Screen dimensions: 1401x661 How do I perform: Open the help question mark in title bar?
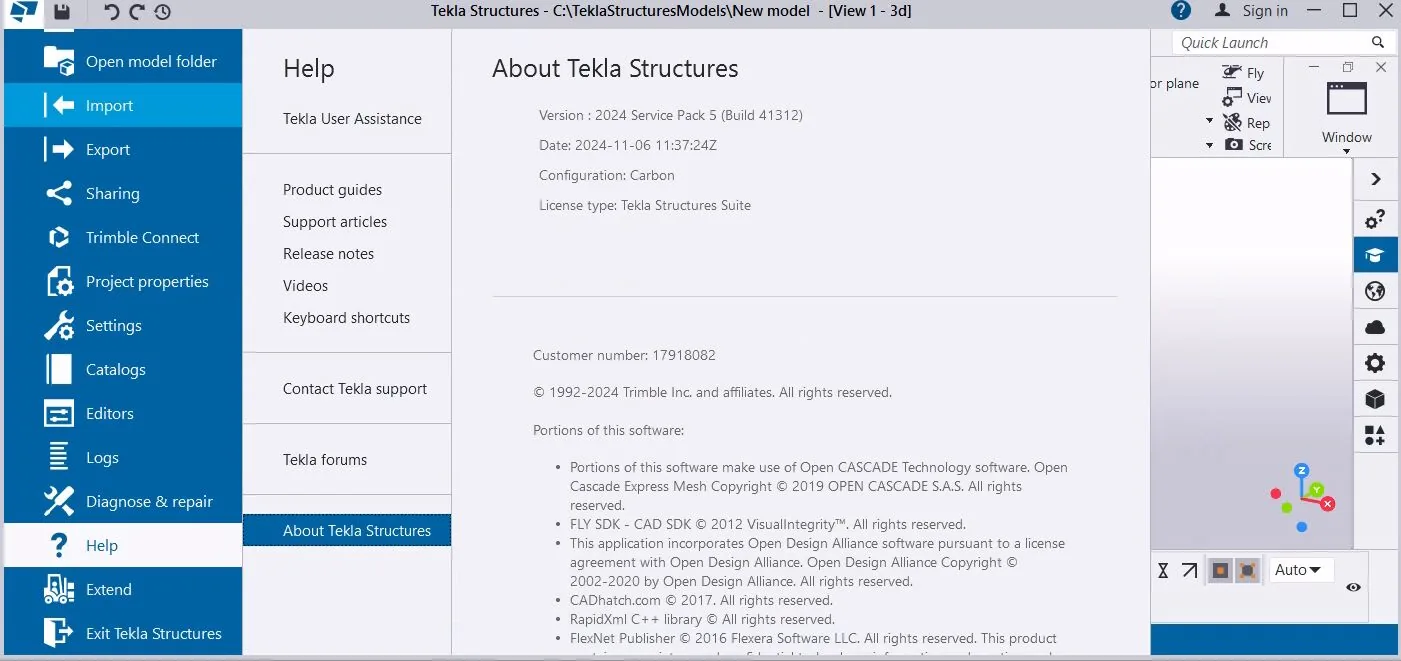pos(1181,11)
